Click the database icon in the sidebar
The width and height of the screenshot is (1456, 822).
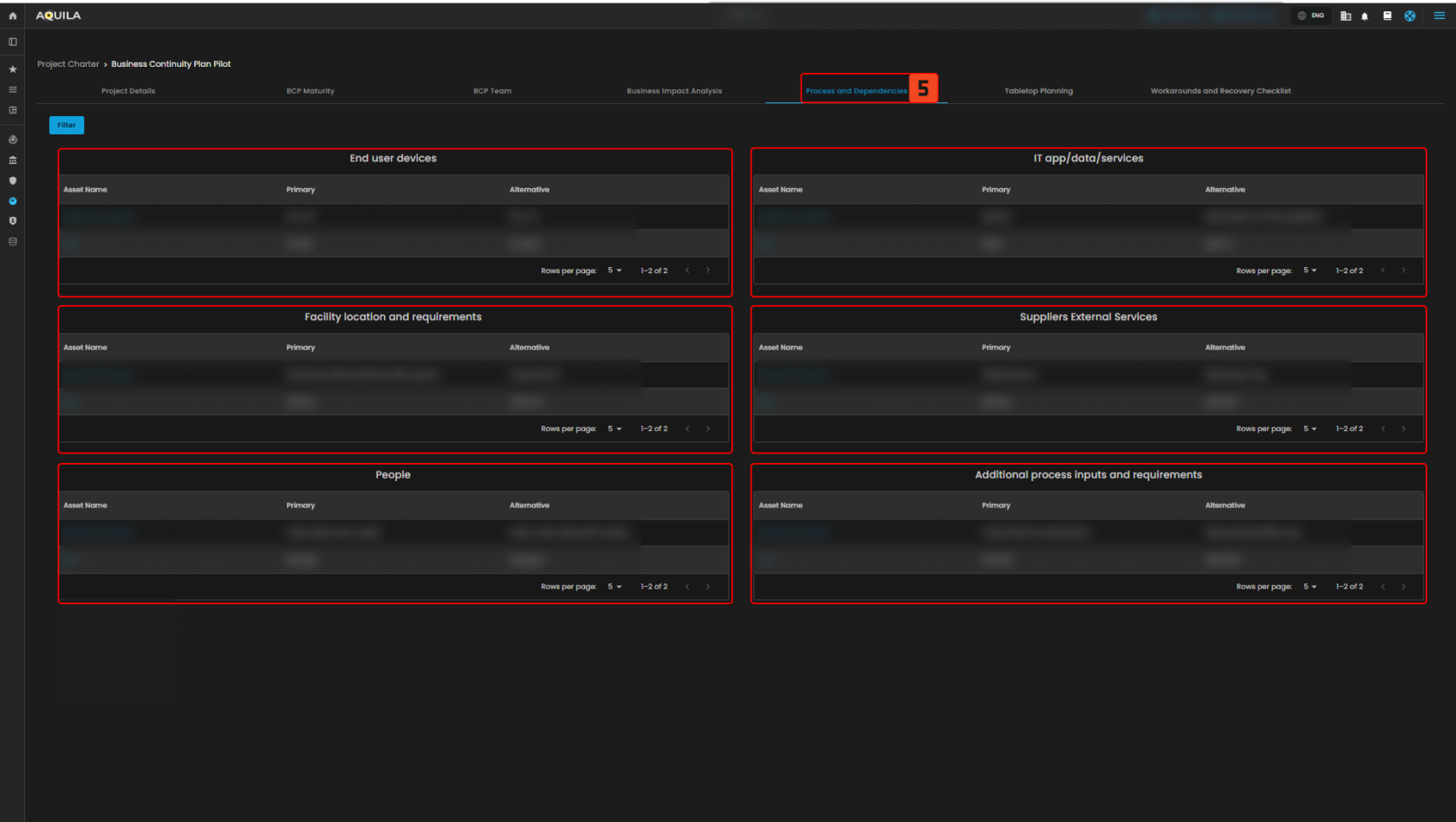[x=12, y=242]
